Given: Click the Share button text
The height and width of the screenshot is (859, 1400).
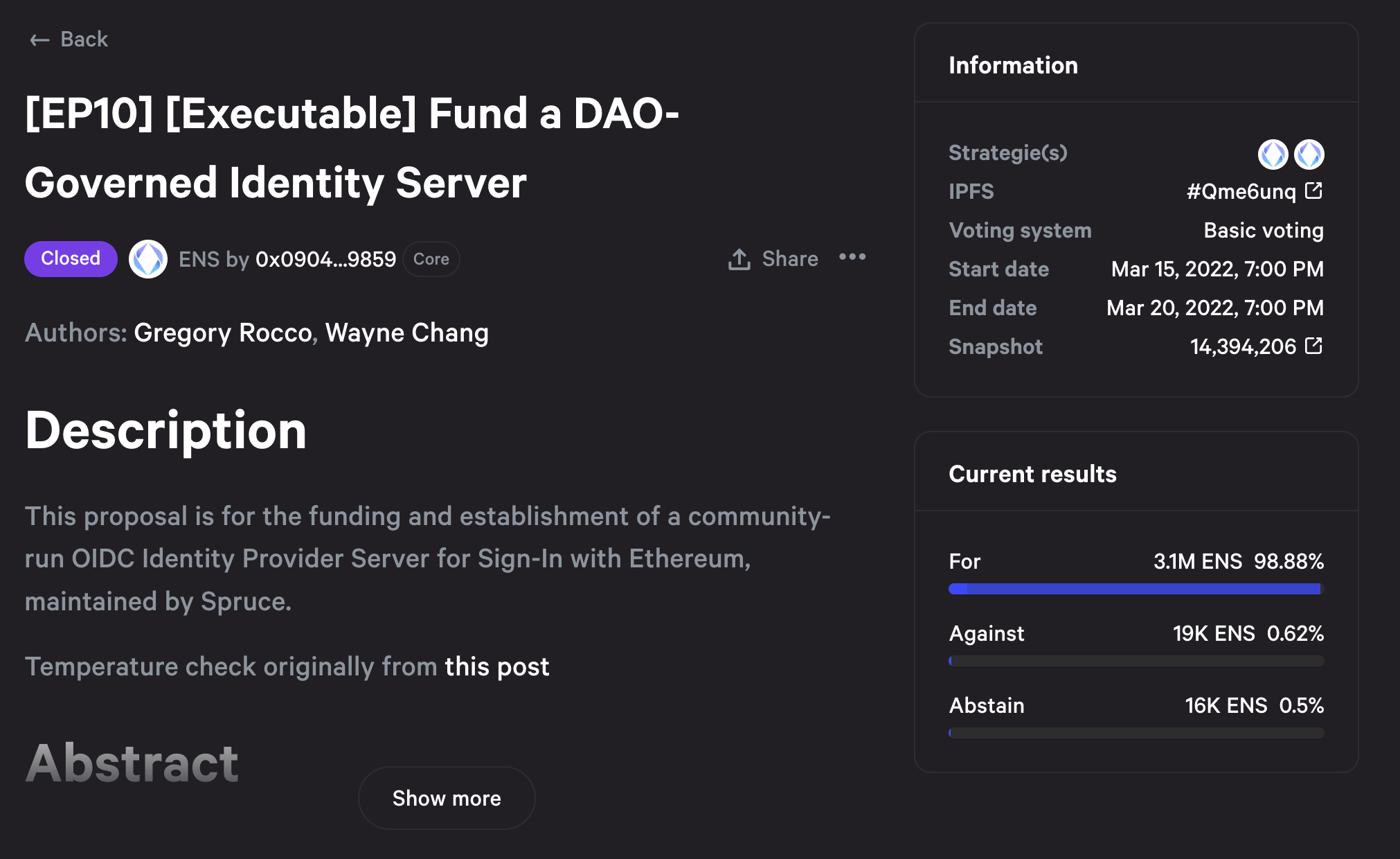Looking at the screenshot, I should tap(790, 259).
